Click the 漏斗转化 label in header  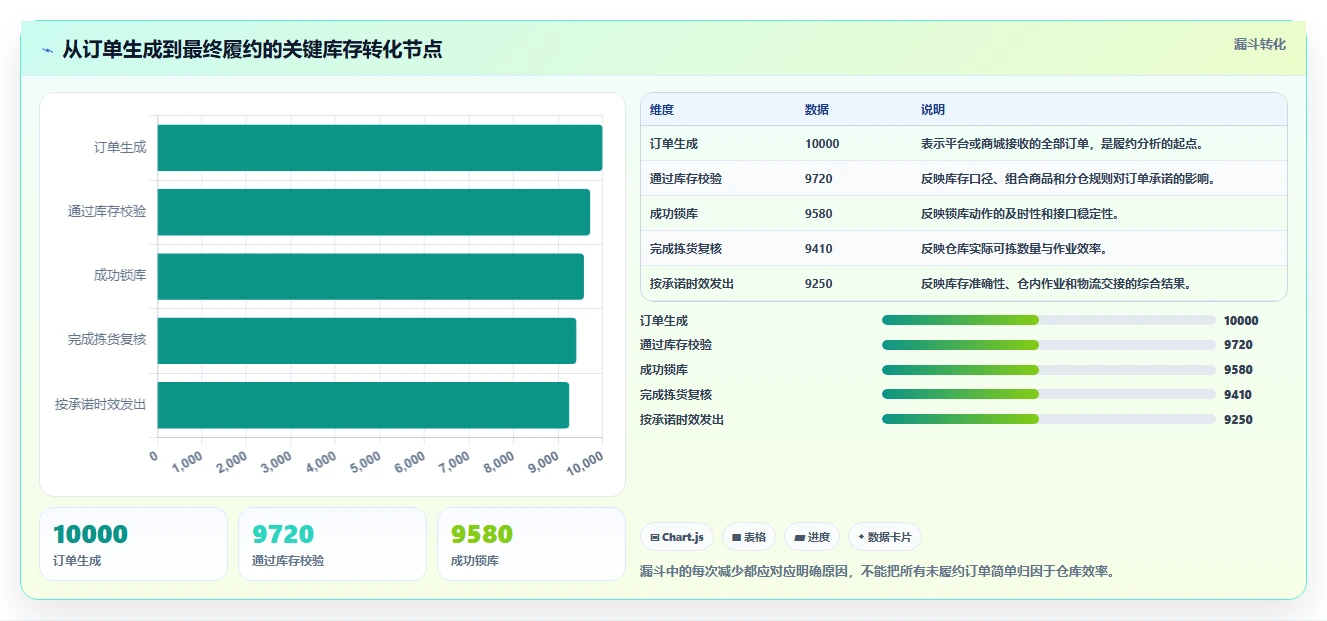pos(1259,44)
